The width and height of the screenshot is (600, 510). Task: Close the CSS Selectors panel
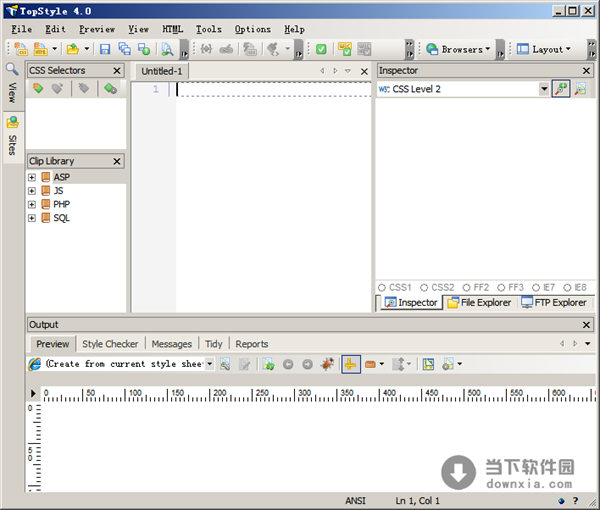click(x=117, y=71)
